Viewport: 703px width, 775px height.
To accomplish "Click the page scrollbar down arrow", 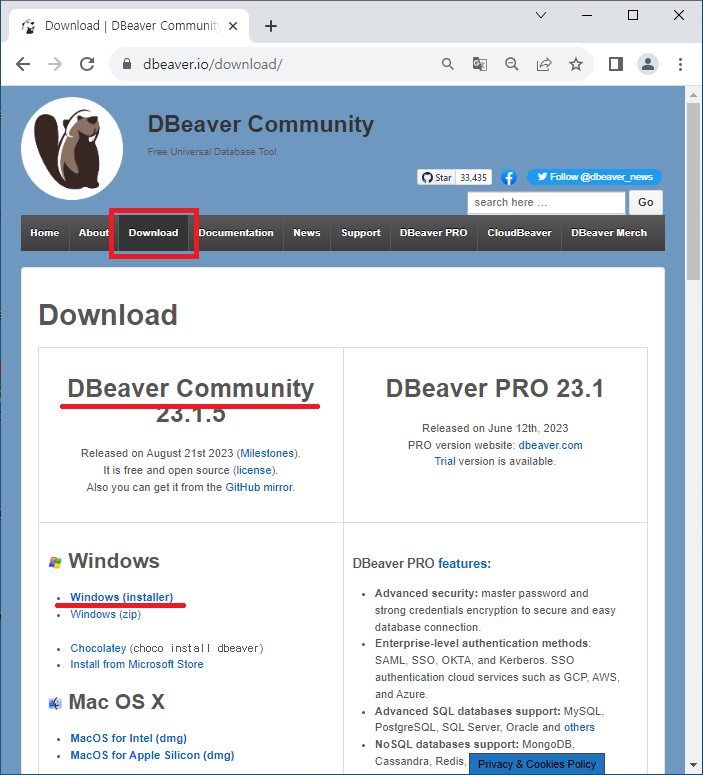I will [x=693, y=766].
